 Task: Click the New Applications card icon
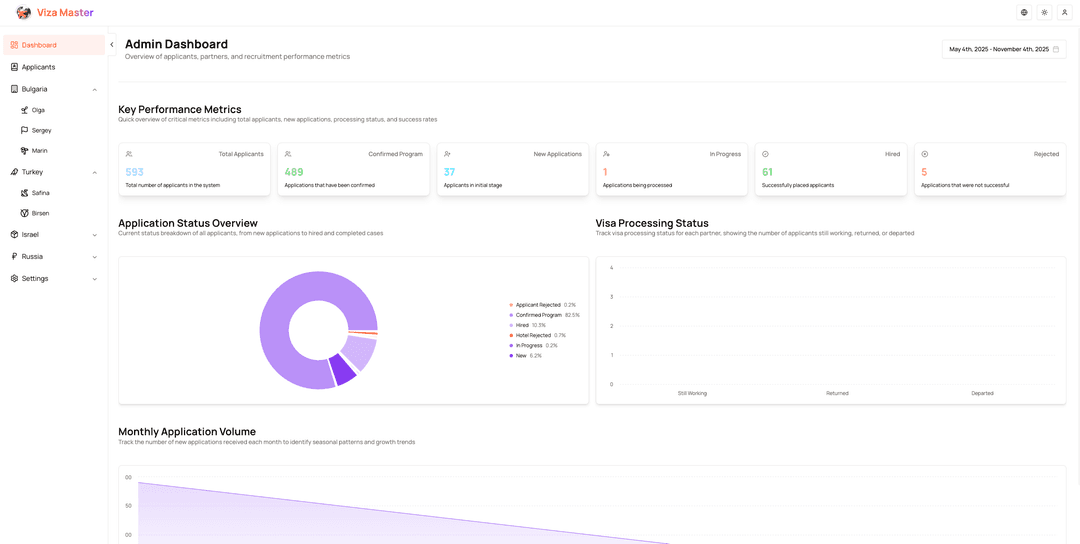point(447,154)
